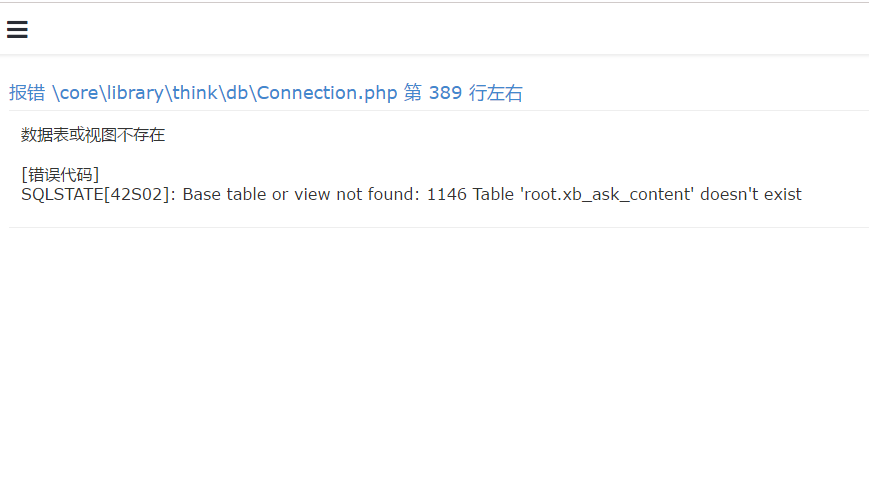Click the "doesn't exist" text

(751, 195)
